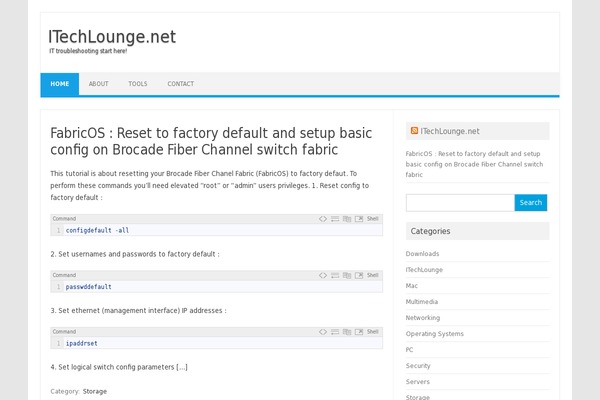Click the 'IT troubleshooting start here!' tagline
The height and width of the screenshot is (400, 600).
tap(88, 51)
